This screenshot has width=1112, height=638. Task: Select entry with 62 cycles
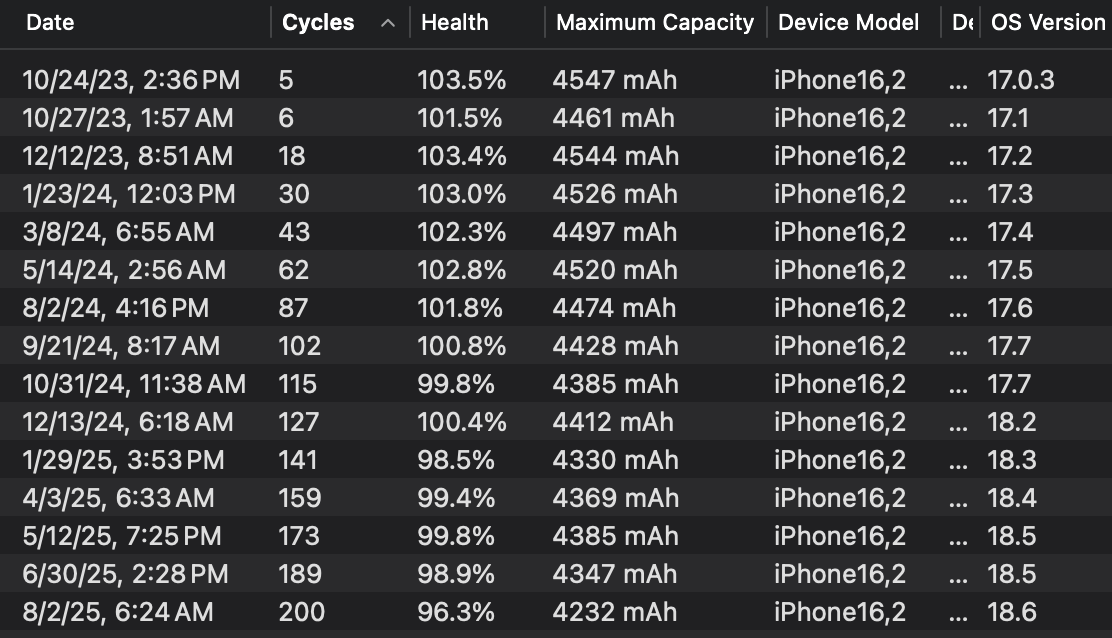pos(294,270)
